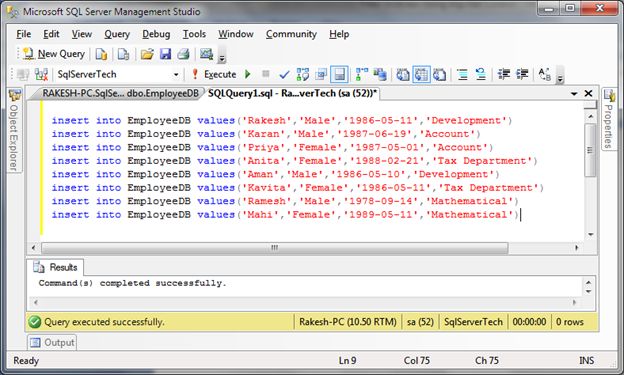Image resolution: width=624 pixels, height=375 pixels.
Task: Toggle Results to Grid option
Action: point(421,74)
